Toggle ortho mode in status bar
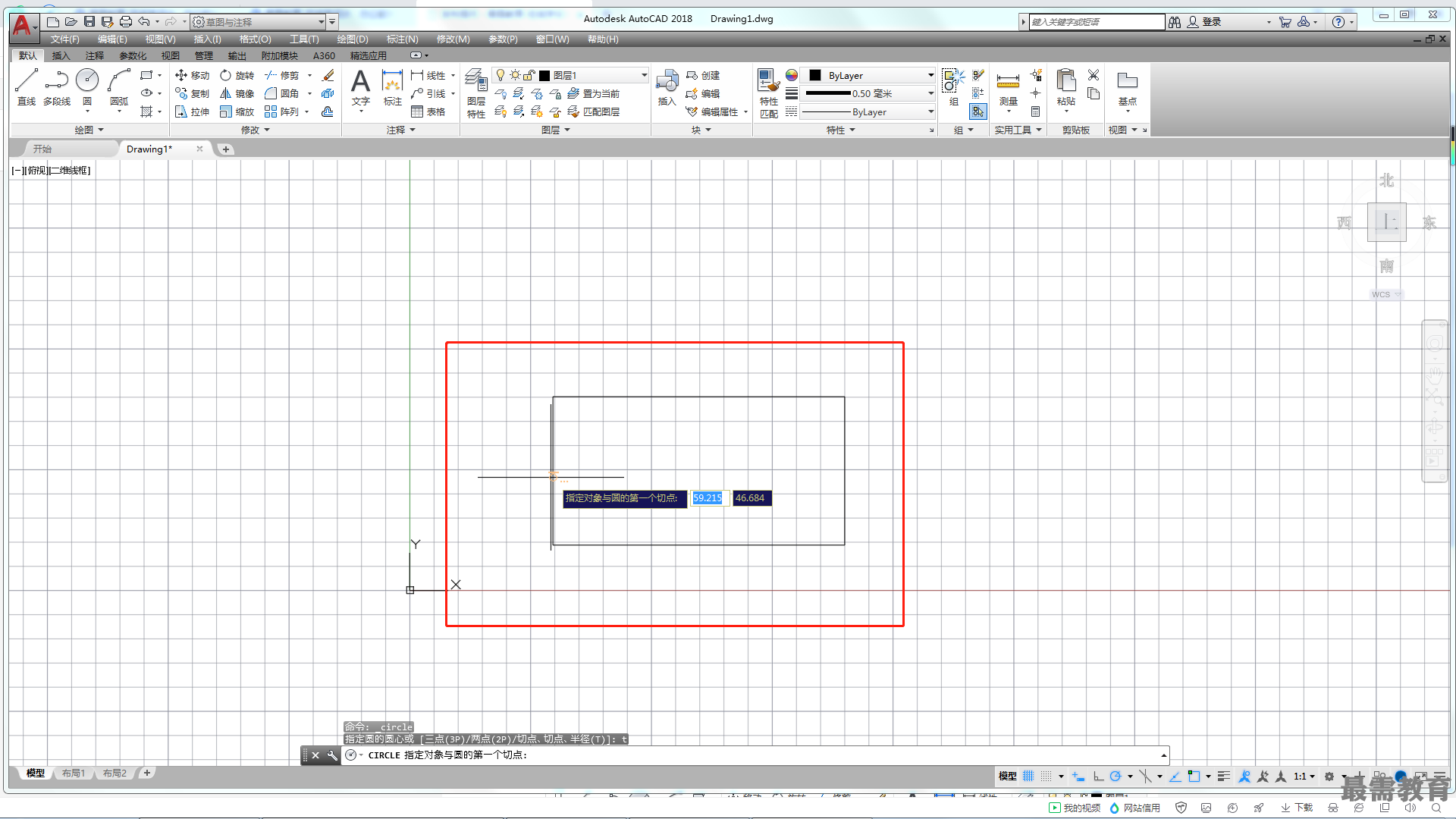The height and width of the screenshot is (819, 1456). (x=1098, y=776)
